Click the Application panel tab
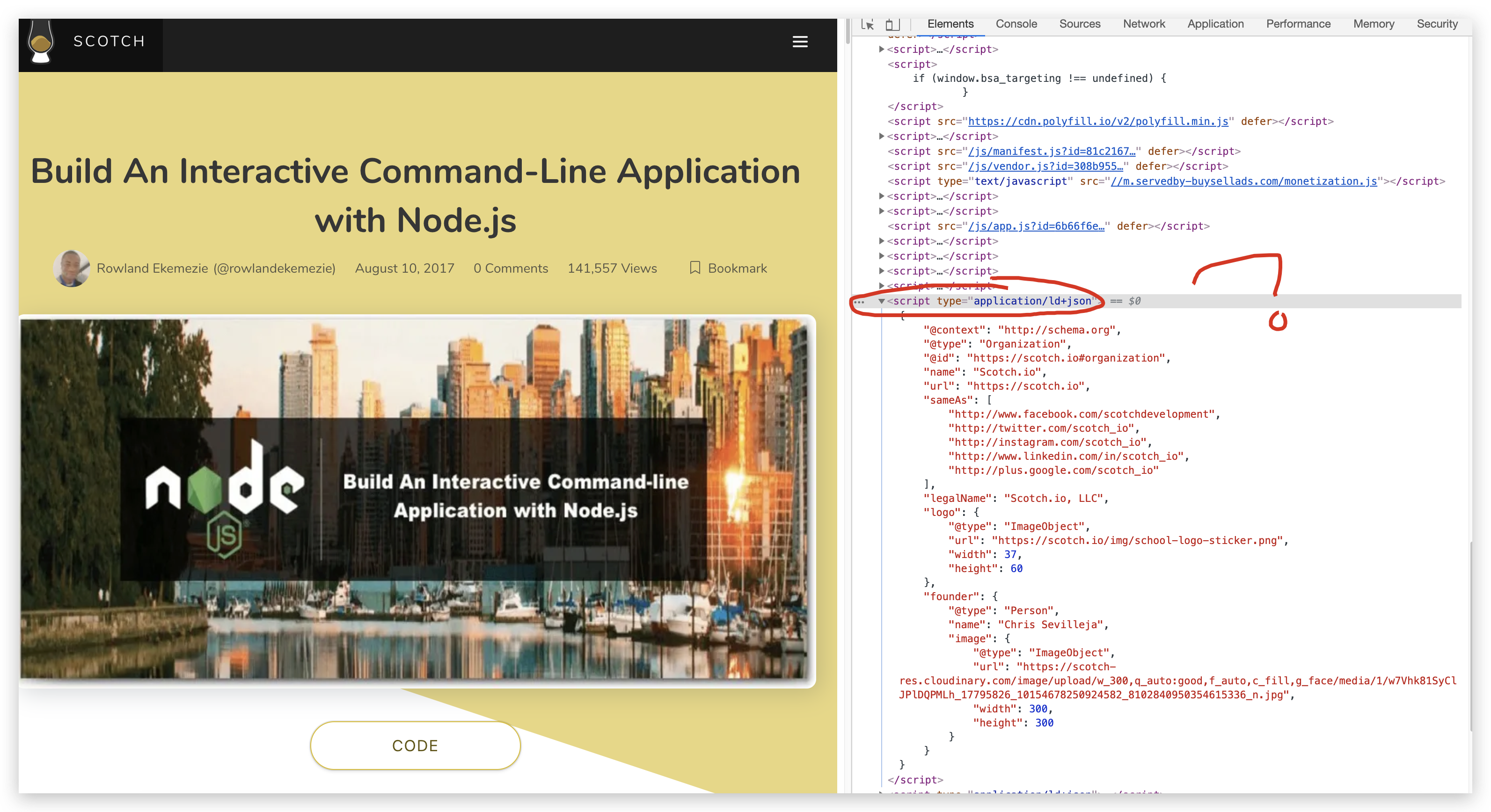 pyautogui.click(x=1213, y=23)
